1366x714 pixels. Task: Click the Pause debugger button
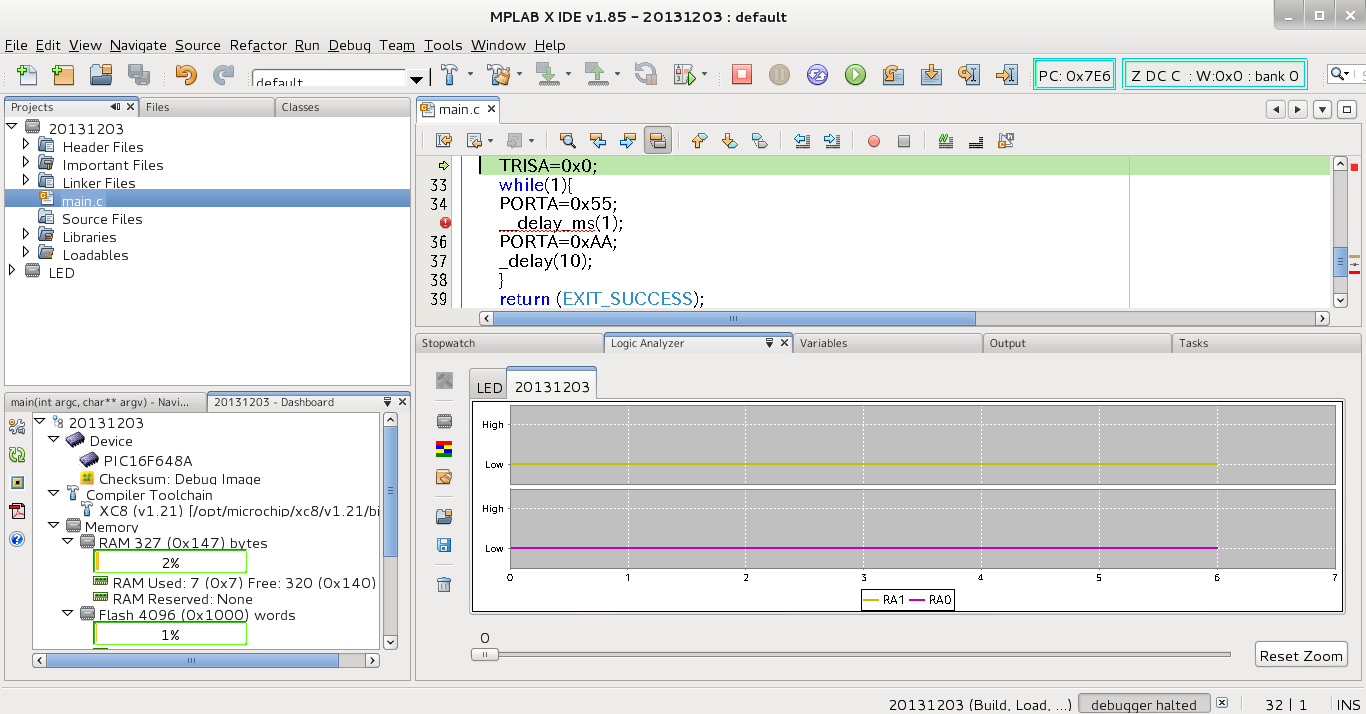point(779,75)
